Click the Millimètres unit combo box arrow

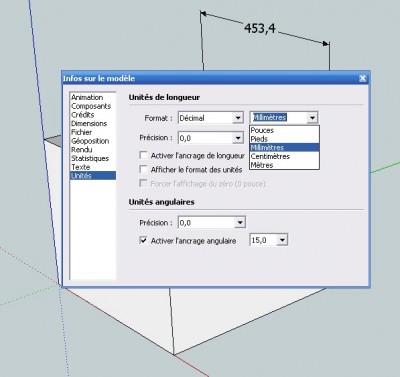click(312, 118)
